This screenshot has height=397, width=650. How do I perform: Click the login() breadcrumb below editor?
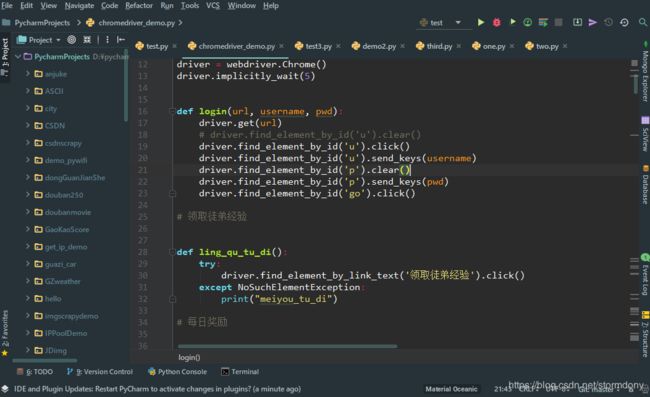click(189, 357)
